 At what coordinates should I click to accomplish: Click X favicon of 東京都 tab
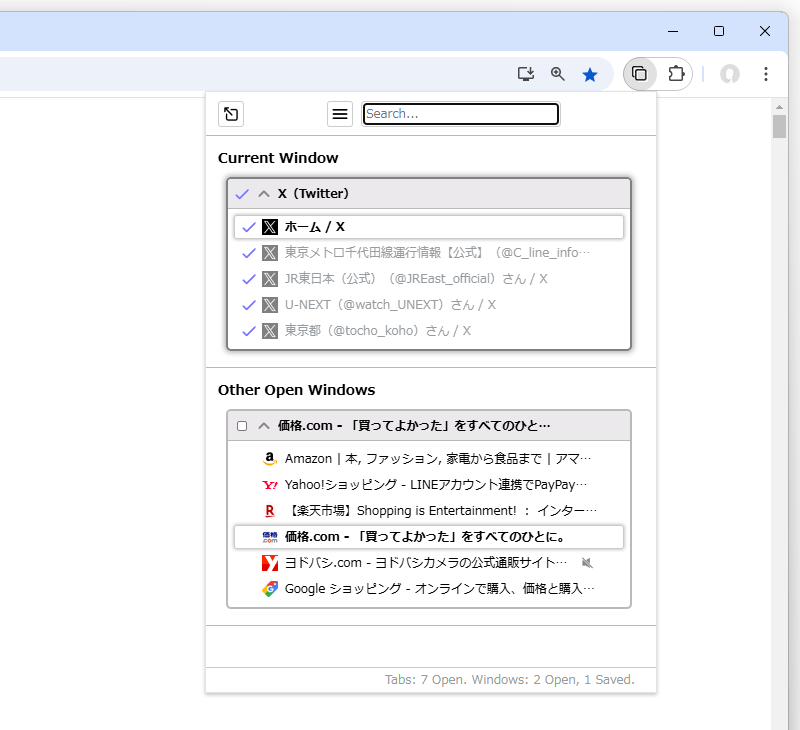pos(270,331)
